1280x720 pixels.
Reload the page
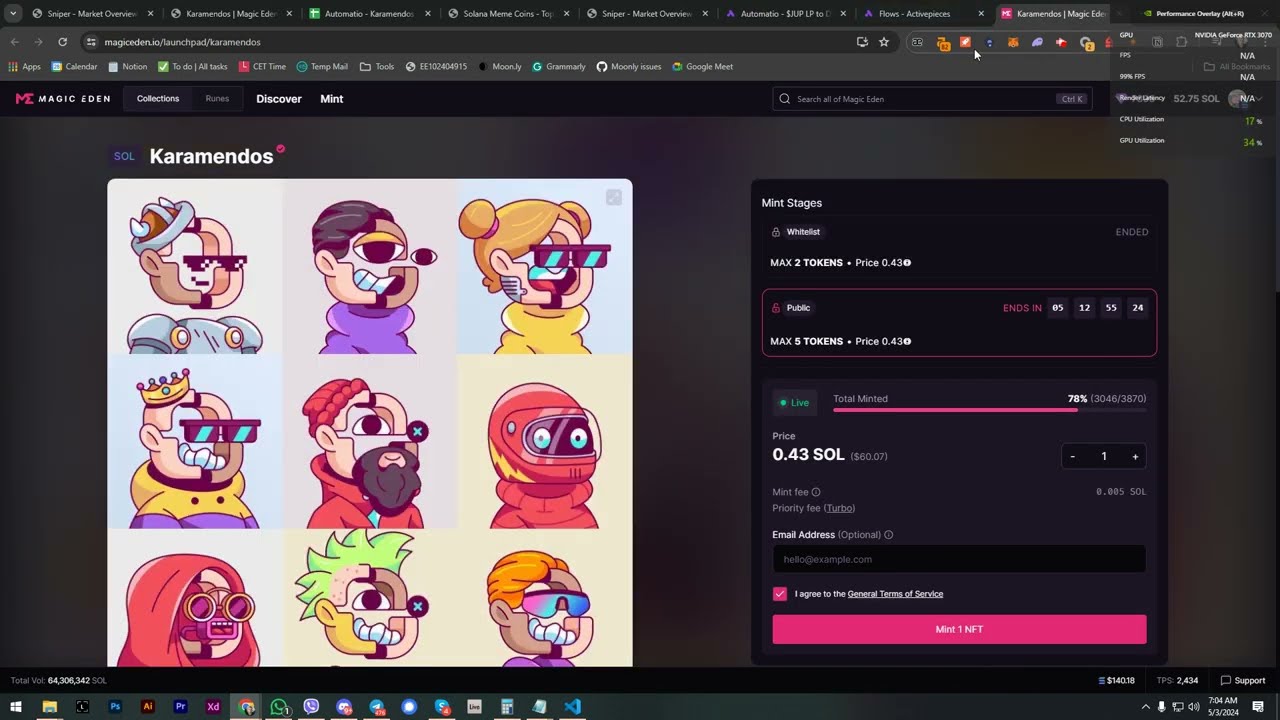click(62, 42)
